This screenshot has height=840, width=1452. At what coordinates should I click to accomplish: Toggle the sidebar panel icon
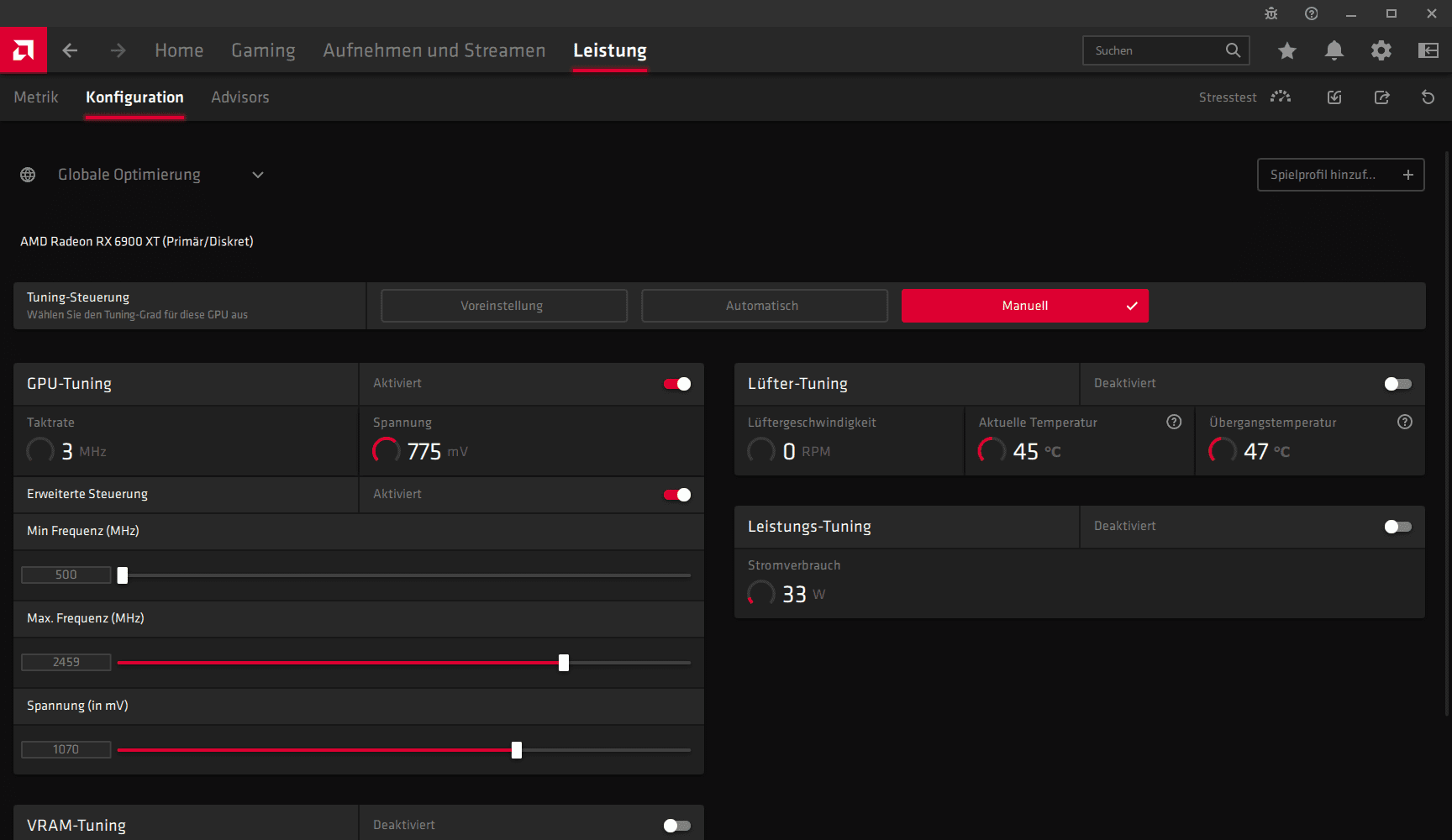[x=1428, y=50]
